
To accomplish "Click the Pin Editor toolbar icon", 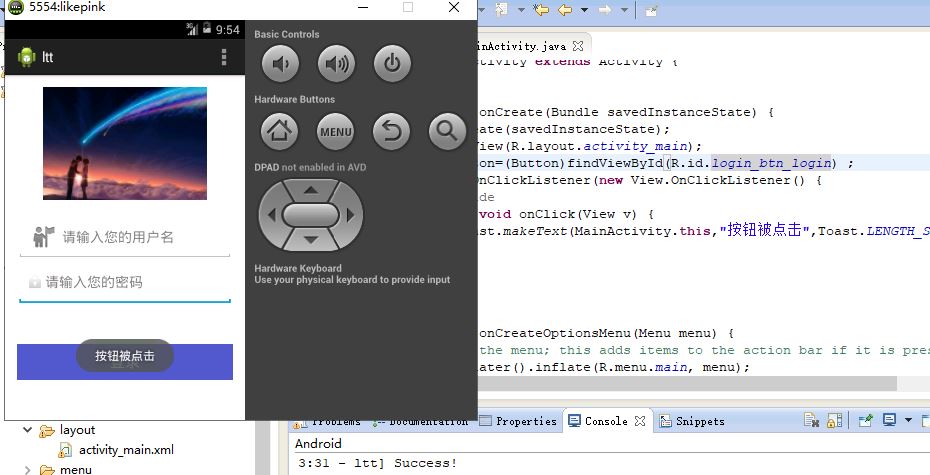I will point(651,10).
